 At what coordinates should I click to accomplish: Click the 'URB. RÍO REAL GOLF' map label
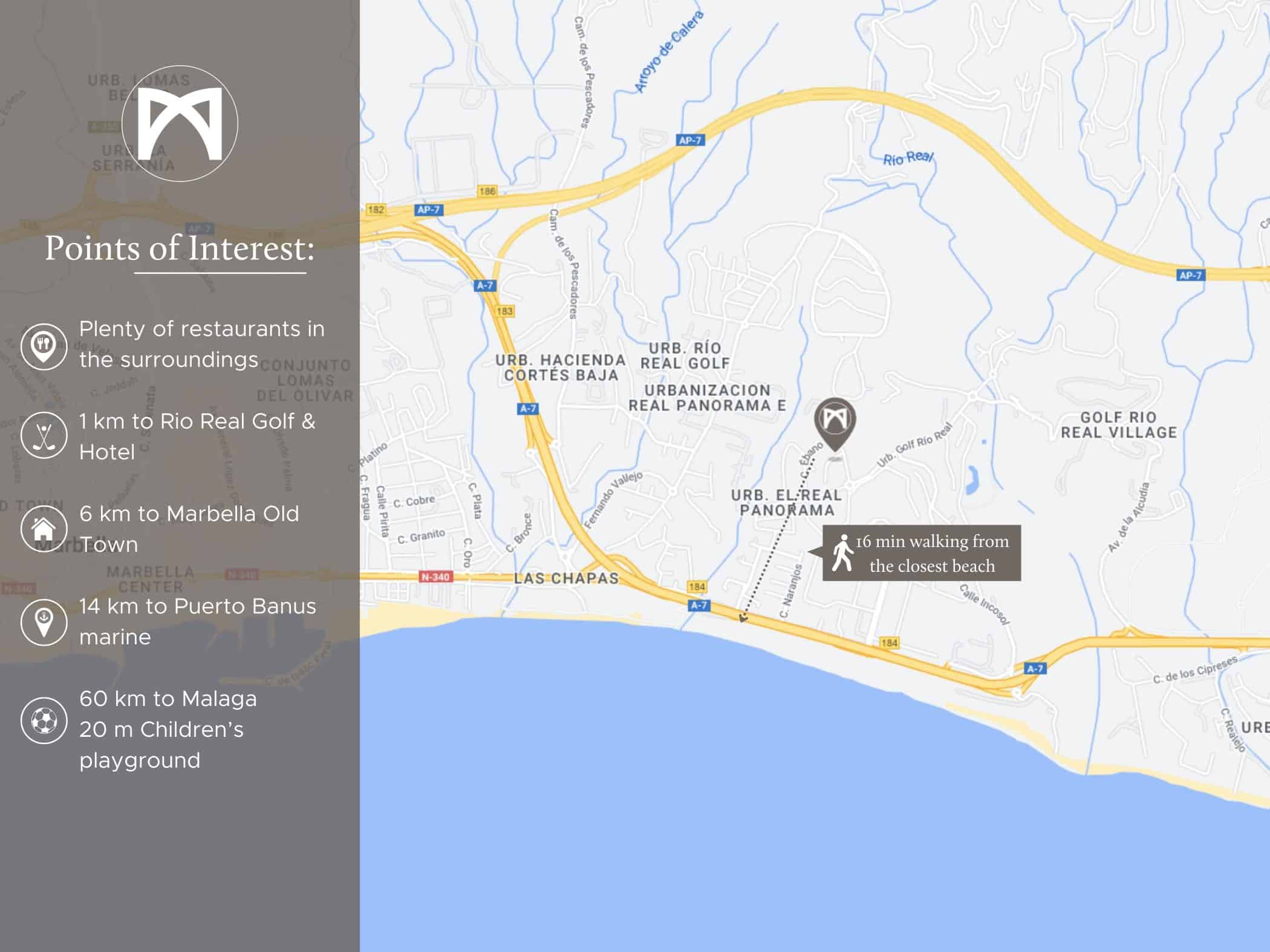tap(685, 355)
